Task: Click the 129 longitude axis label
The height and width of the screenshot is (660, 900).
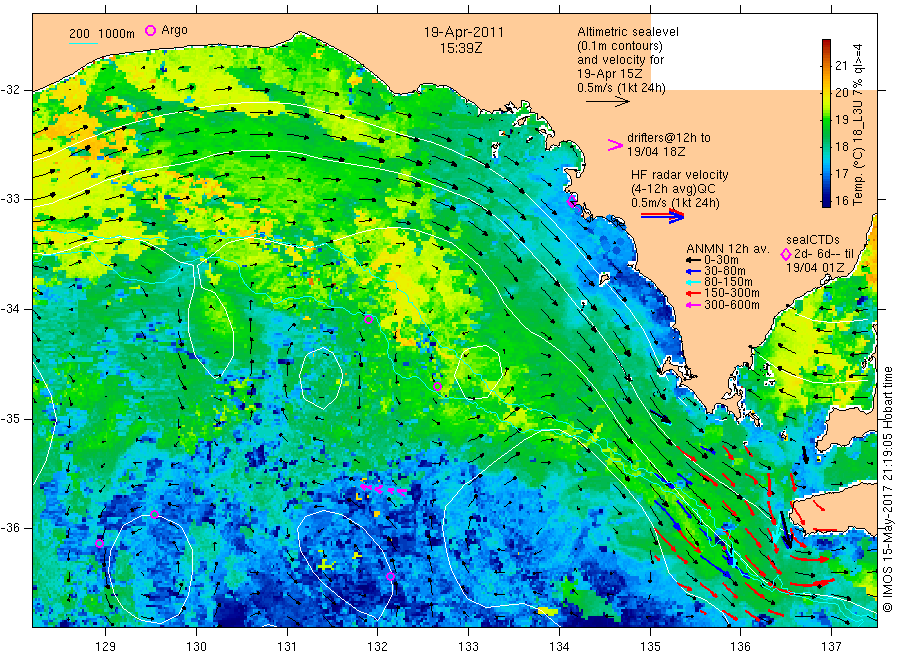Action: (106, 647)
